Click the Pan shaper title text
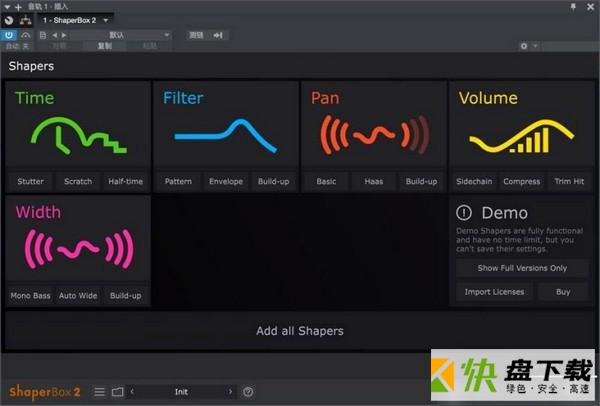The height and width of the screenshot is (406, 600). pyautogui.click(x=325, y=98)
